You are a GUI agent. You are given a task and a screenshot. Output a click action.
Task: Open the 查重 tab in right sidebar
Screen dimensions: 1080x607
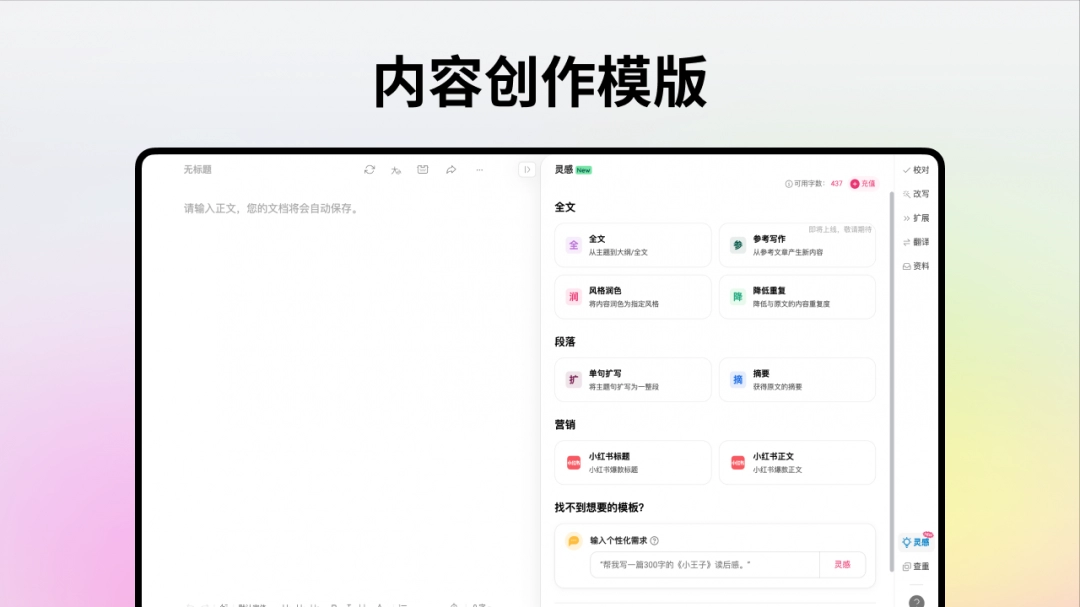click(x=916, y=566)
